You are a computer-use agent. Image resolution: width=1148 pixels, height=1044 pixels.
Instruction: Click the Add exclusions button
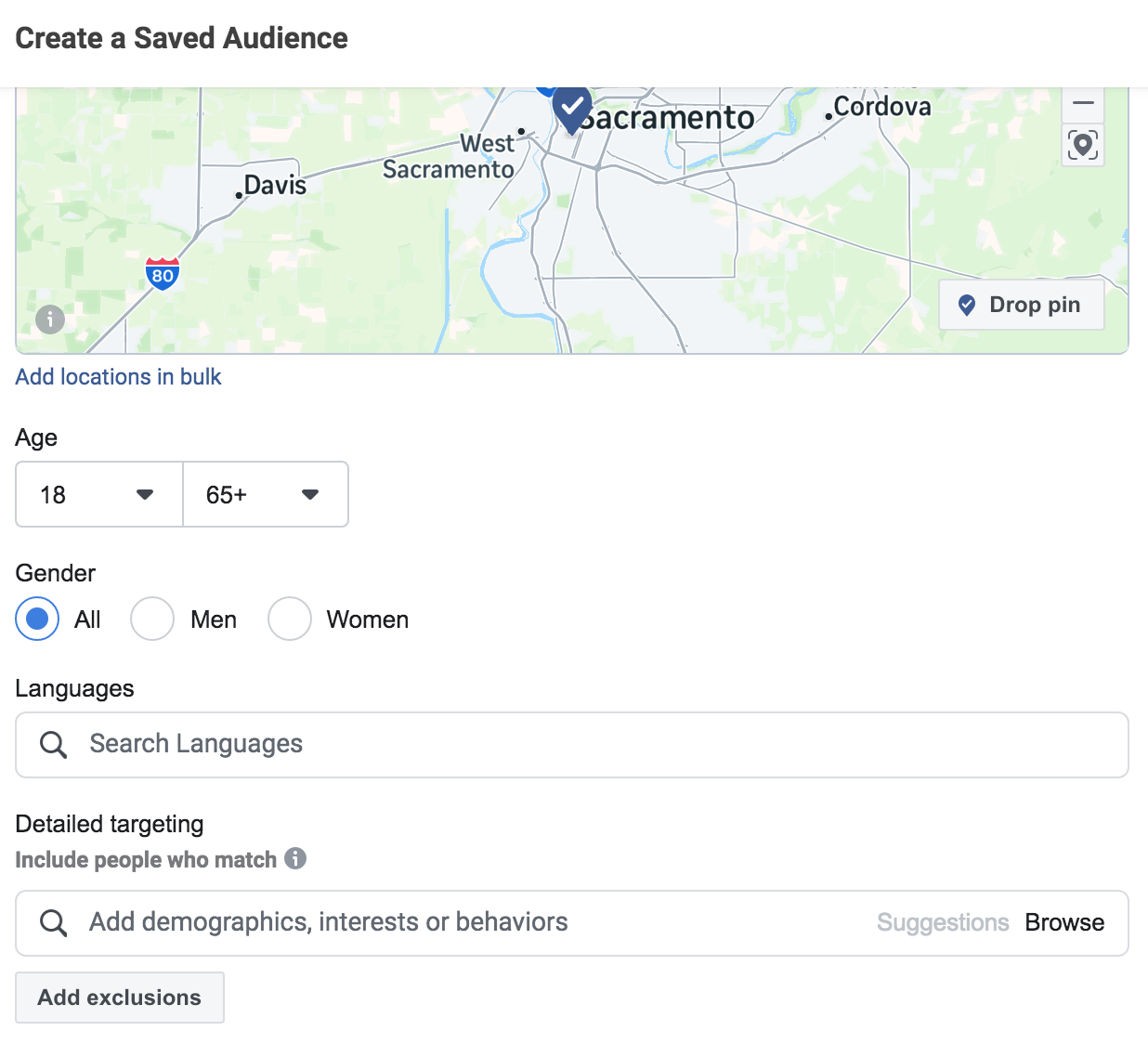pyautogui.click(x=119, y=997)
